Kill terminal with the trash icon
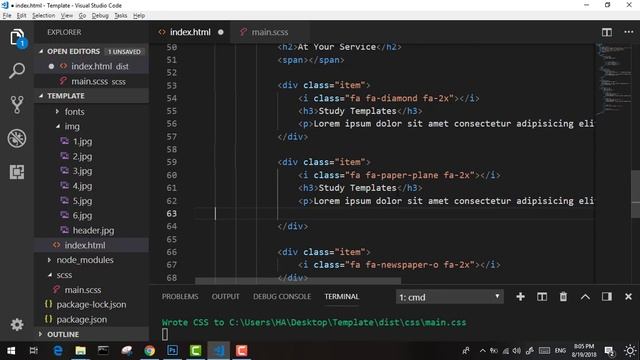Viewport: 640px width, 360px height. click(563, 297)
